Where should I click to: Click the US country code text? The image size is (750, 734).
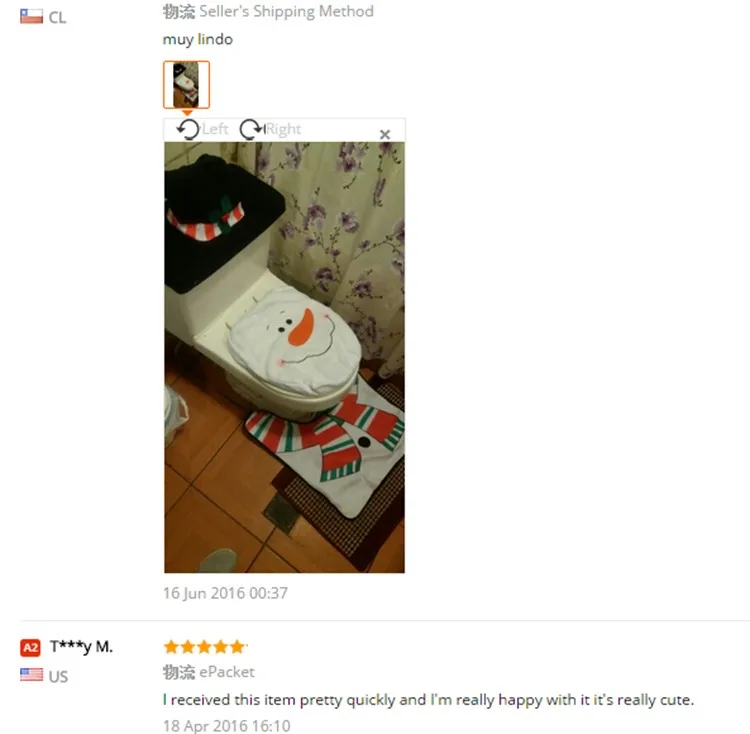point(58,676)
